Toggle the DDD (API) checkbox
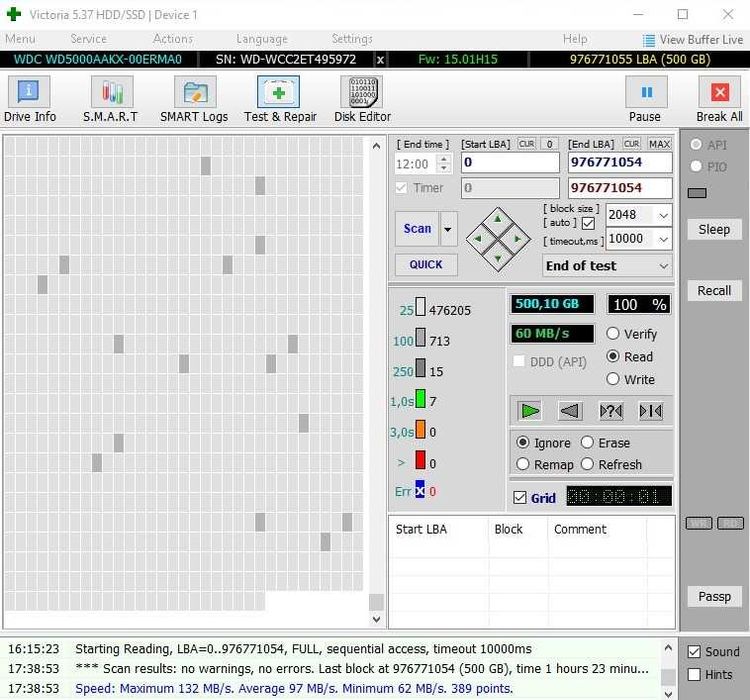 [x=518, y=361]
